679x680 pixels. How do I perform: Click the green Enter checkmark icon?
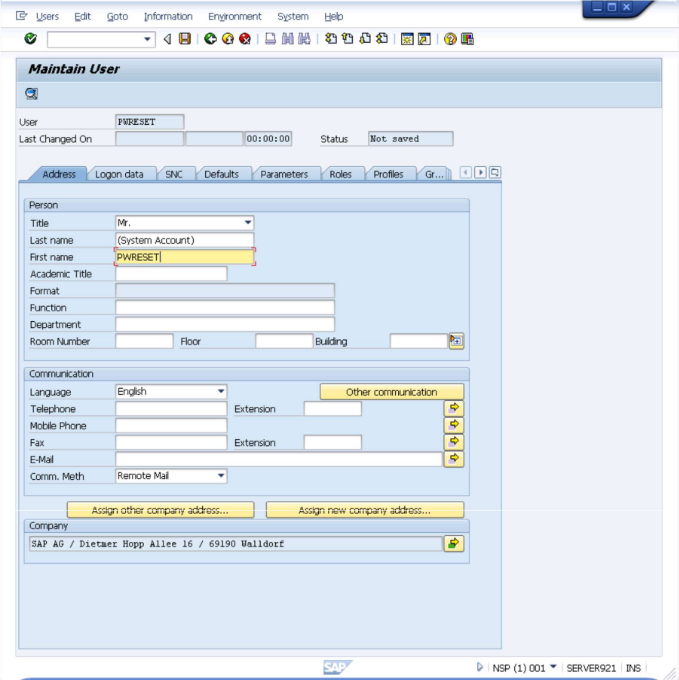pyautogui.click(x=30, y=39)
